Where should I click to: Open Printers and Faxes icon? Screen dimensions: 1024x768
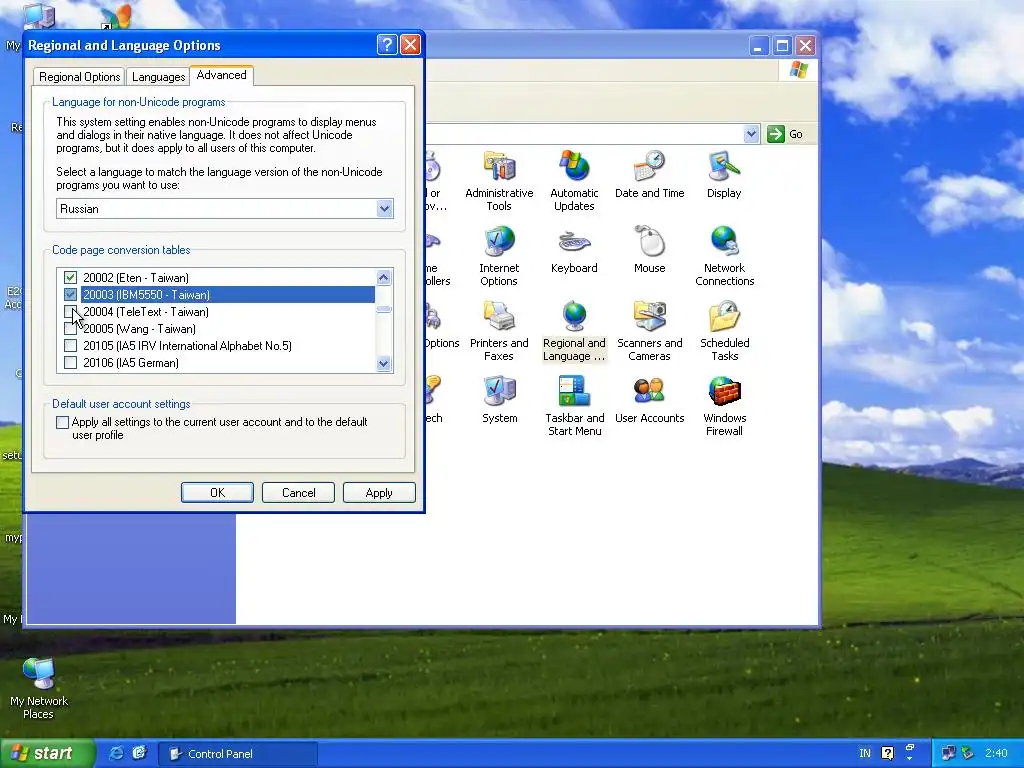[499, 330]
